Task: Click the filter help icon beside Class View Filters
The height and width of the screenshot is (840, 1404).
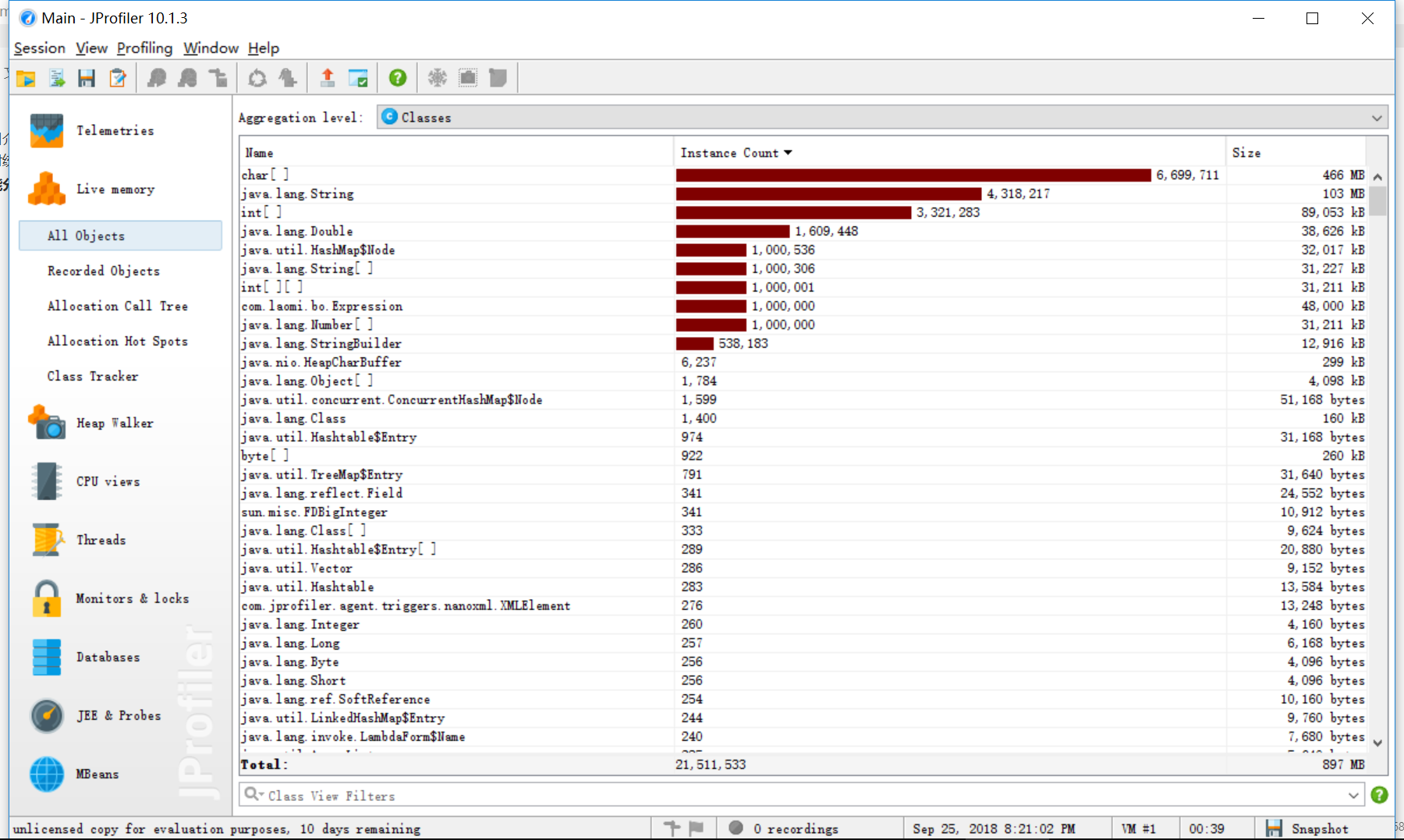Action: click(1379, 795)
